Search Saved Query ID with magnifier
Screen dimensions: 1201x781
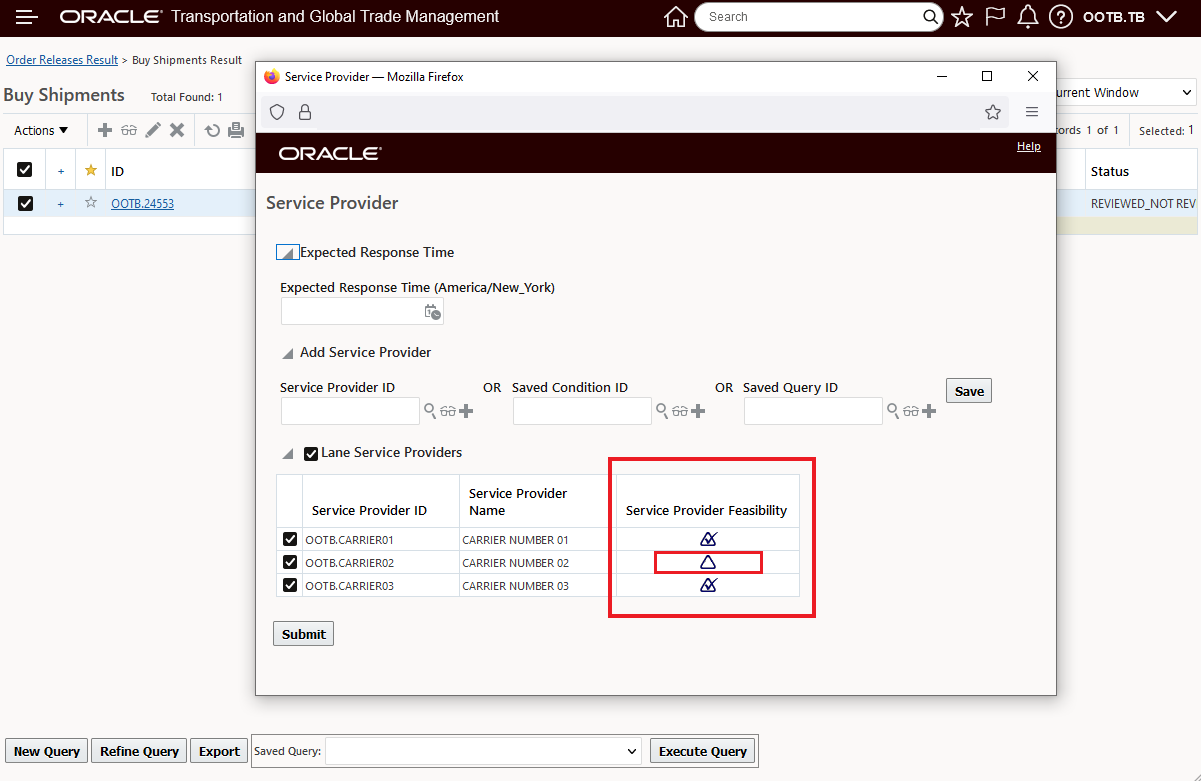pyautogui.click(x=893, y=410)
